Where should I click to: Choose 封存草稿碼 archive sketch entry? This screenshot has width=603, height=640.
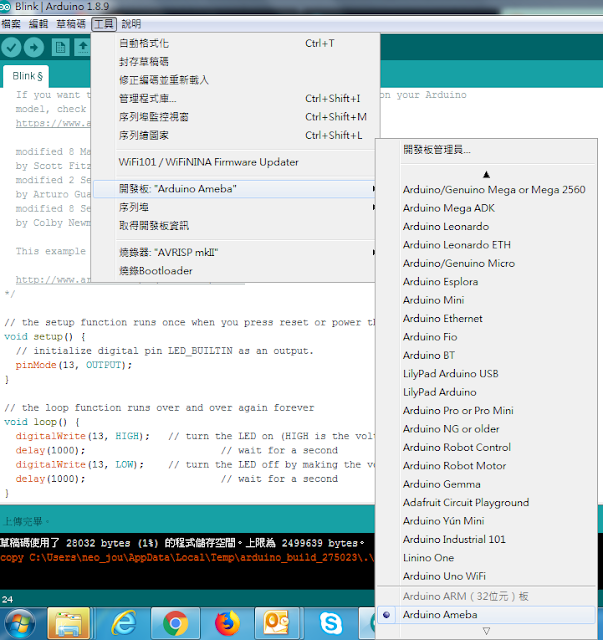click(x=234, y=62)
